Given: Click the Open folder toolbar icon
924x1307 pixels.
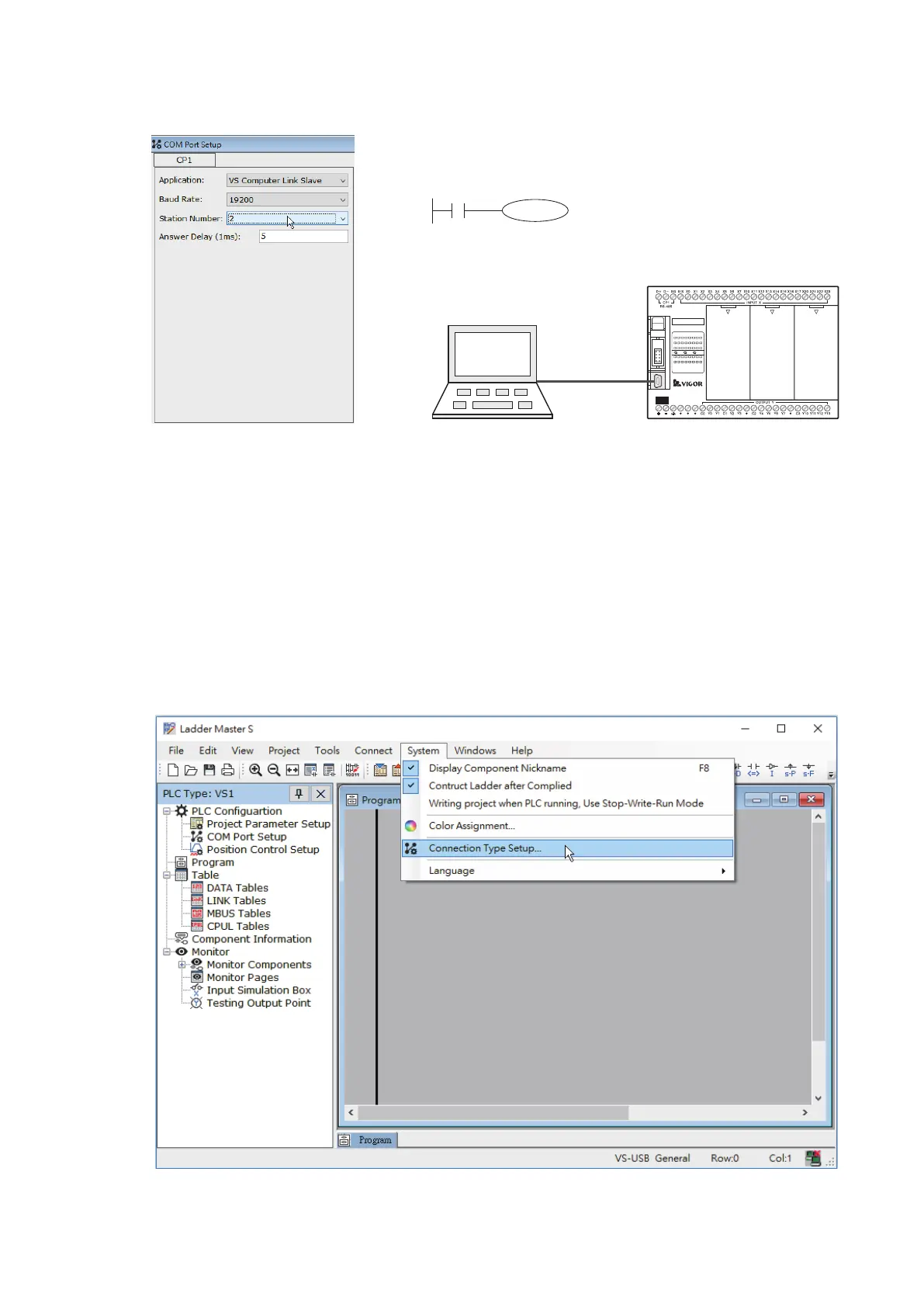Looking at the screenshot, I should coord(191,770).
